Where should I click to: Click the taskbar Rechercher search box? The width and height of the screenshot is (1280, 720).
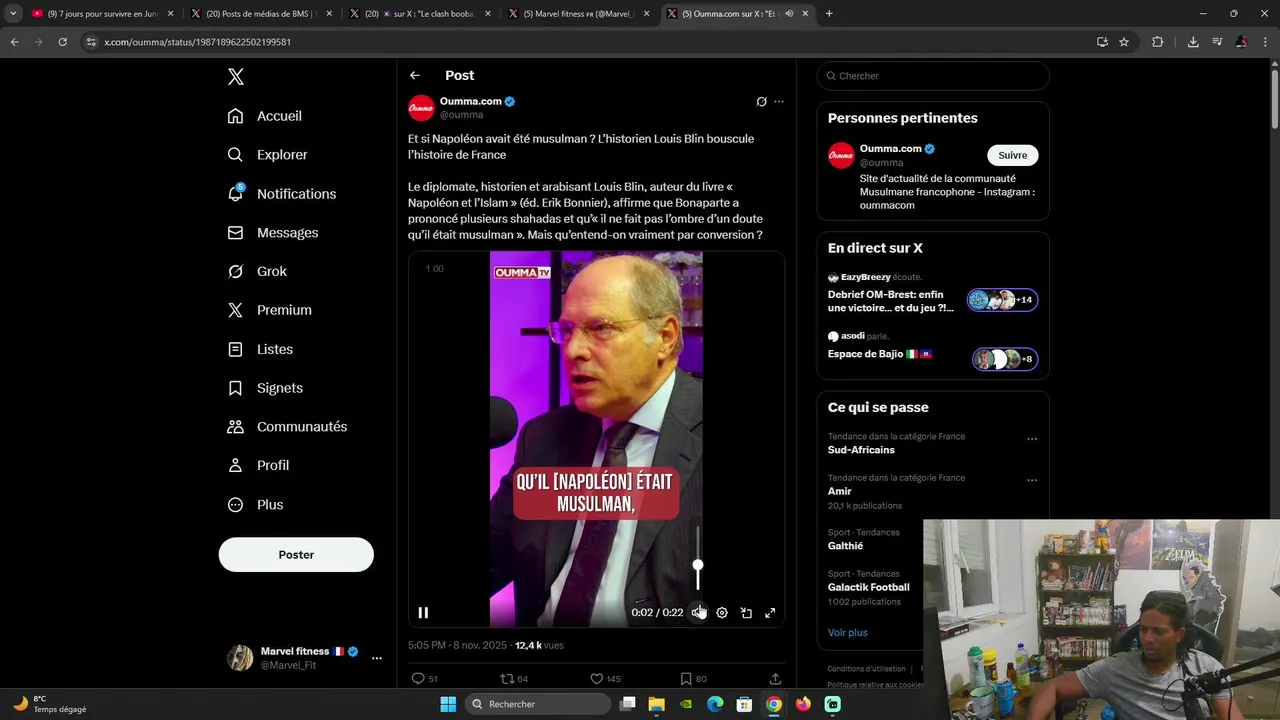[538, 704]
